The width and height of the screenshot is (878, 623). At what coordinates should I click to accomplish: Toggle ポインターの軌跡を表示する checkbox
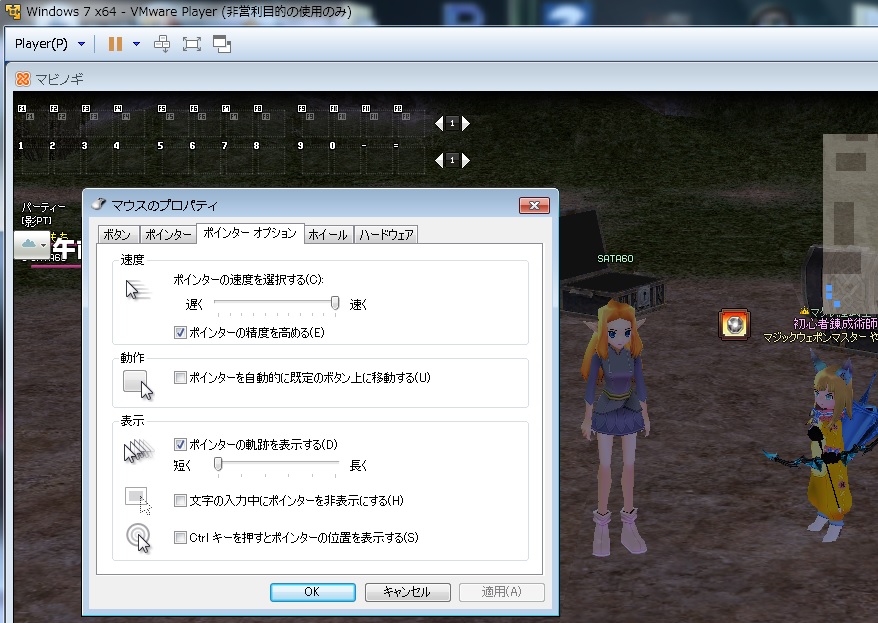pyautogui.click(x=180, y=445)
